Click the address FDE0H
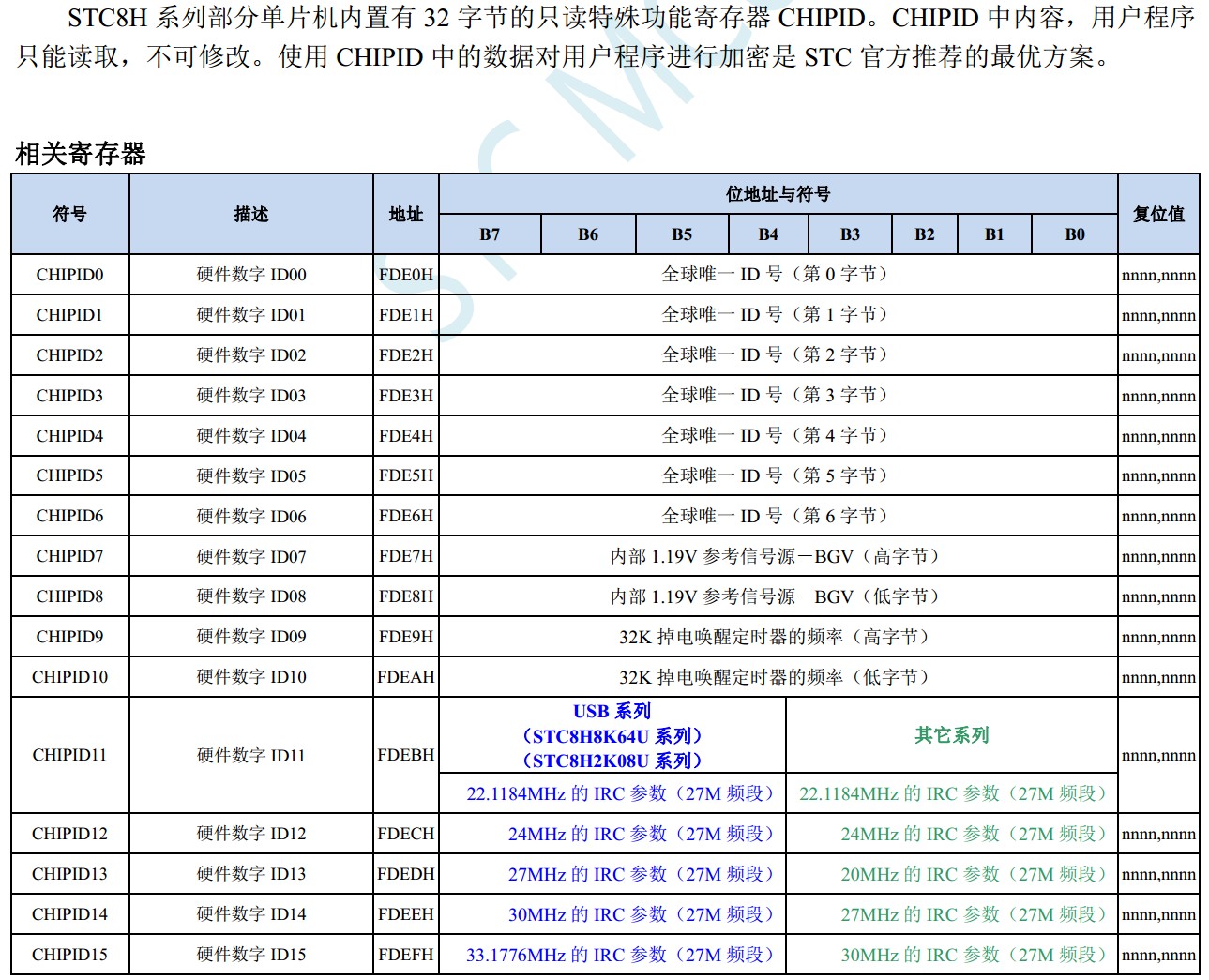This screenshot has width=1209, height=980. click(406, 275)
